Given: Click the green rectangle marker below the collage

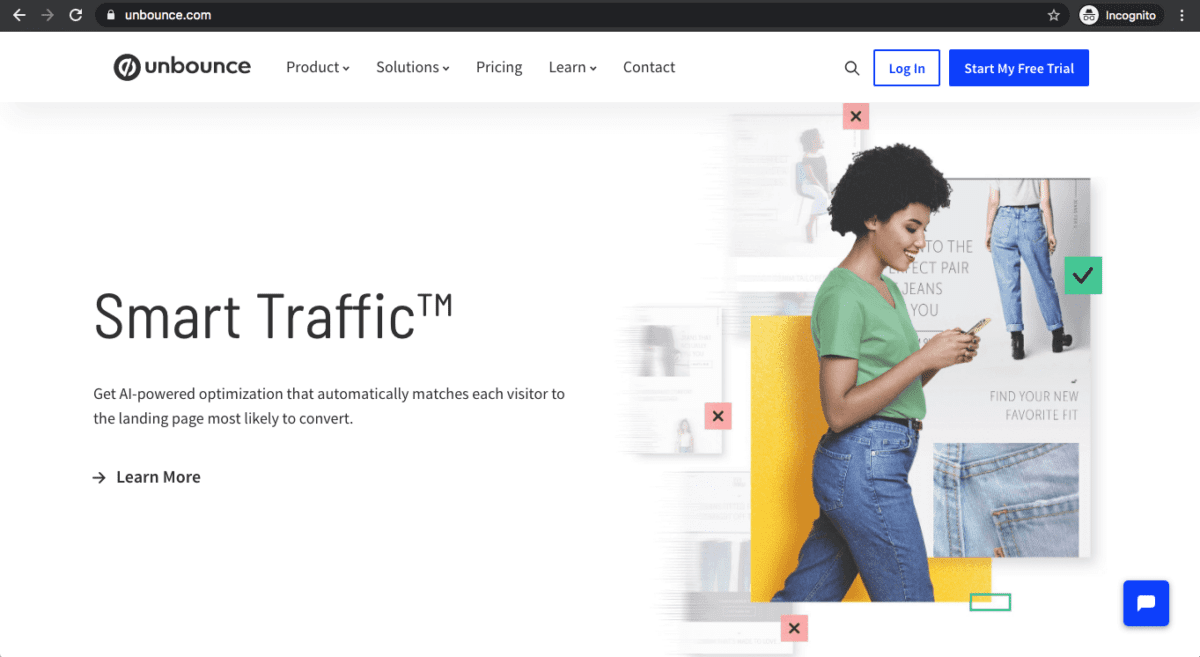Looking at the screenshot, I should (990, 602).
